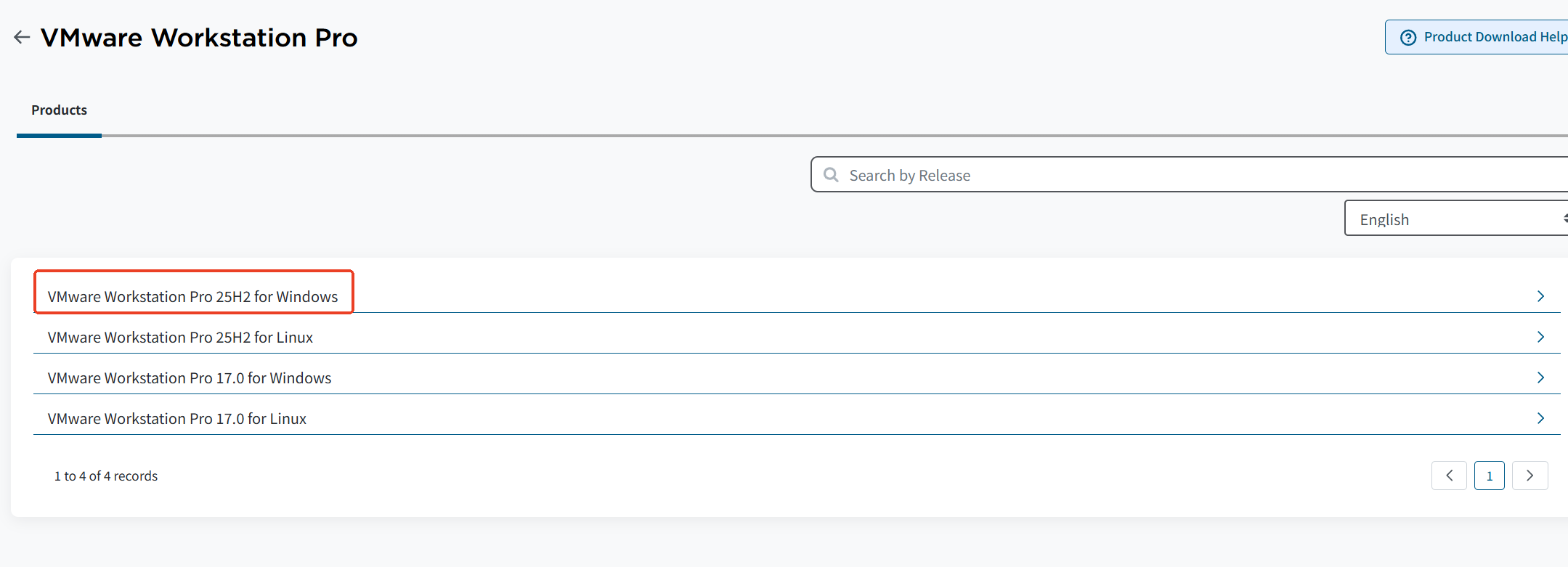The height and width of the screenshot is (567, 1568).
Task: Go back using the left arrow icon
Action: coord(22,37)
